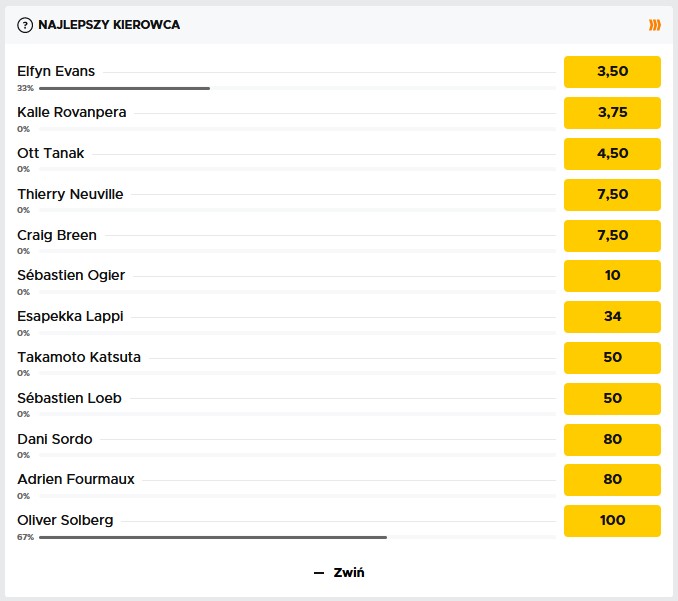Pick Dani Sordo odds 80

pyautogui.click(x=612, y=439)
